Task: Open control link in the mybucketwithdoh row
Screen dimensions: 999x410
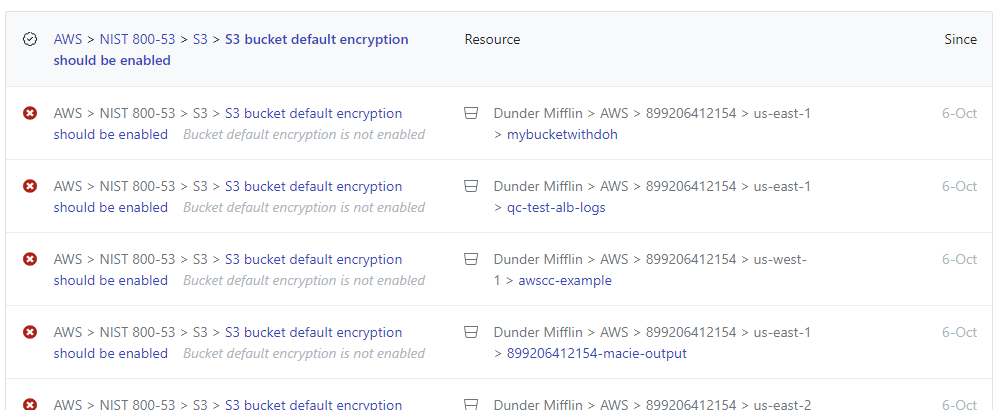Action: tap(227, 124)
